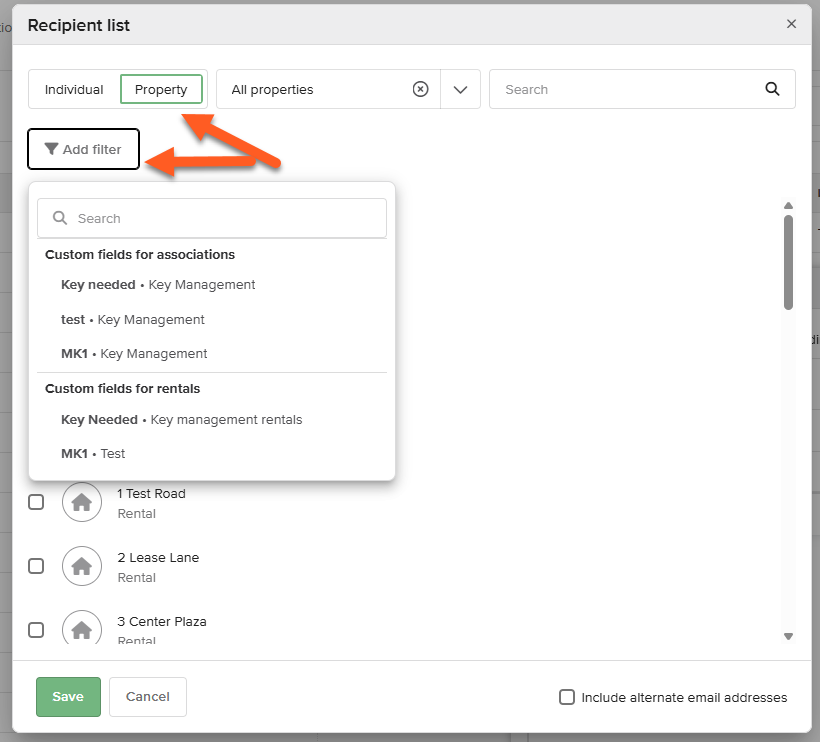
Task: Save the recipient list
Action: (x=68, y=697)
